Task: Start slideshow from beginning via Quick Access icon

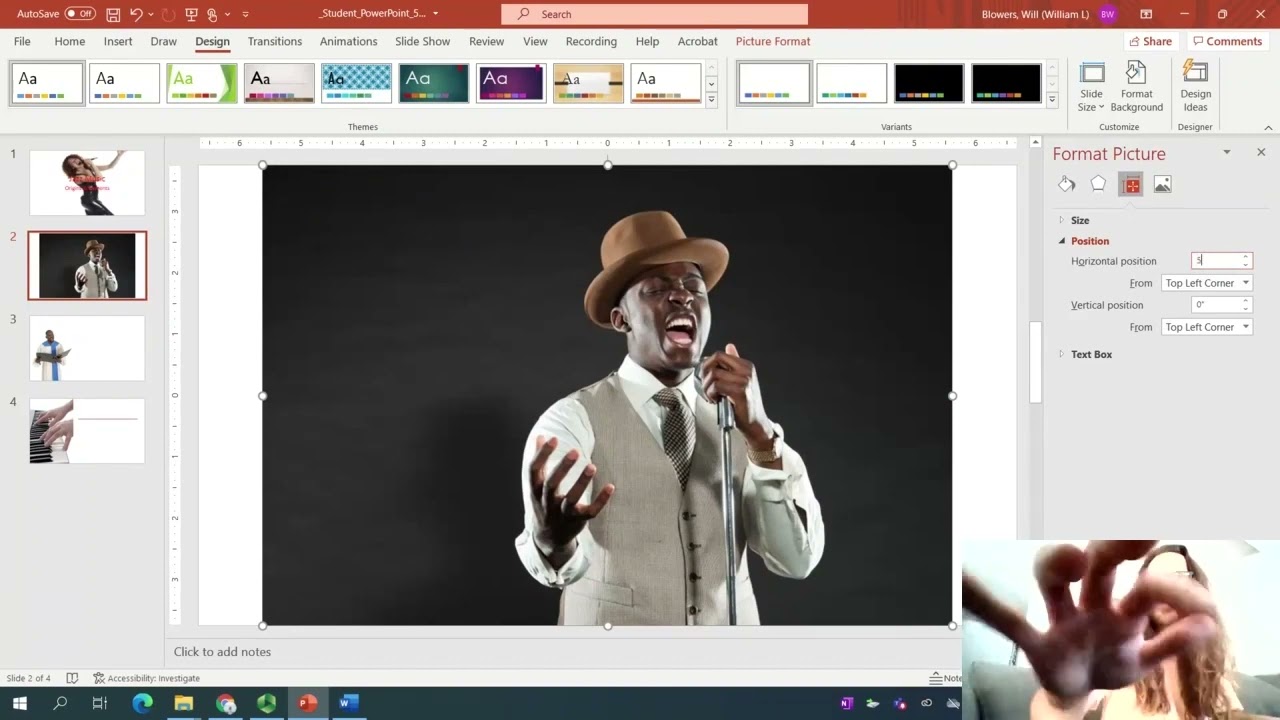Action: click(190, 14)
